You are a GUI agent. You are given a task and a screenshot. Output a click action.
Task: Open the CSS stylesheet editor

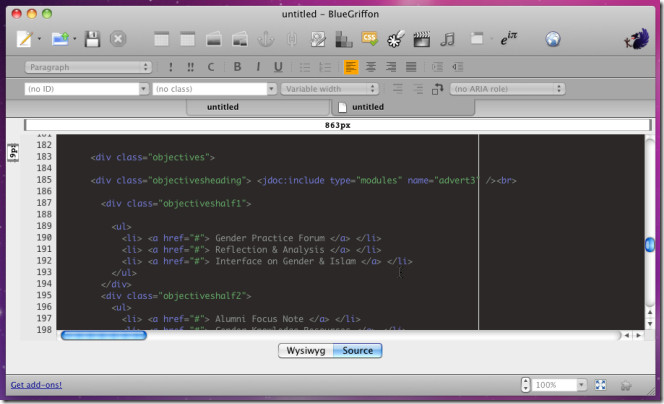(x=369, y=39)
